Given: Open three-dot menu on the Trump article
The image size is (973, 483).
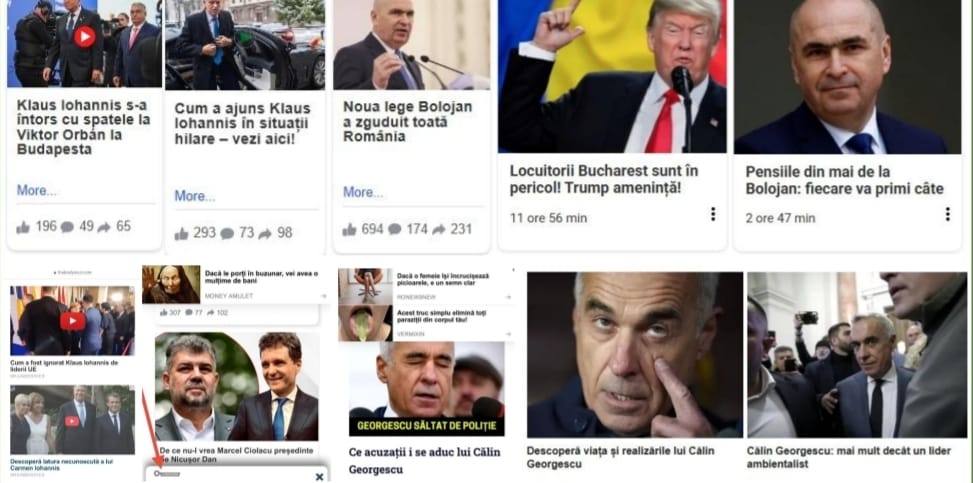Looking at the screenshot, I should click(x=712, y=214).
